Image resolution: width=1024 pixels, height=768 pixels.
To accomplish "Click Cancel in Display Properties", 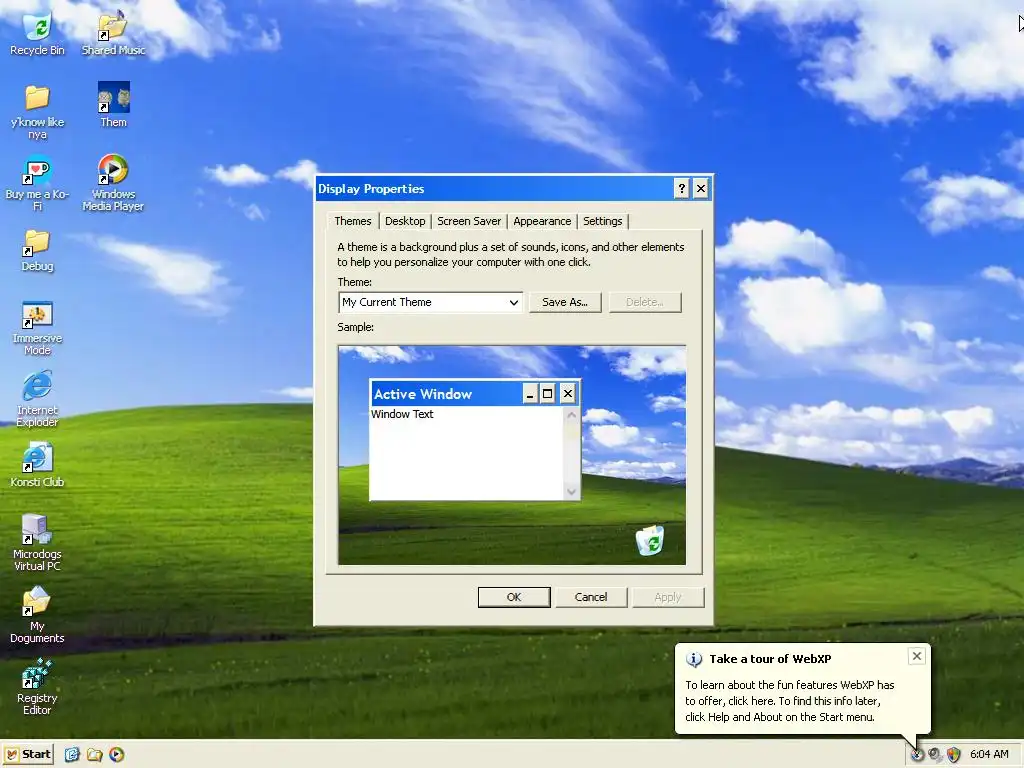I will pyautogui.click(x=591, y=597).
